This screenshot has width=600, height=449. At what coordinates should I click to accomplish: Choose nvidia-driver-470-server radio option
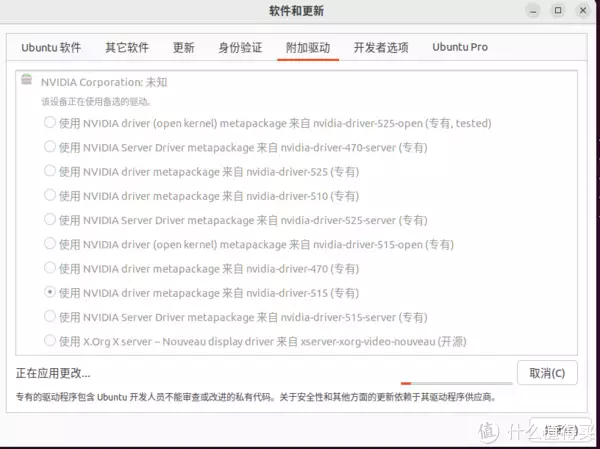click(50, 147)
